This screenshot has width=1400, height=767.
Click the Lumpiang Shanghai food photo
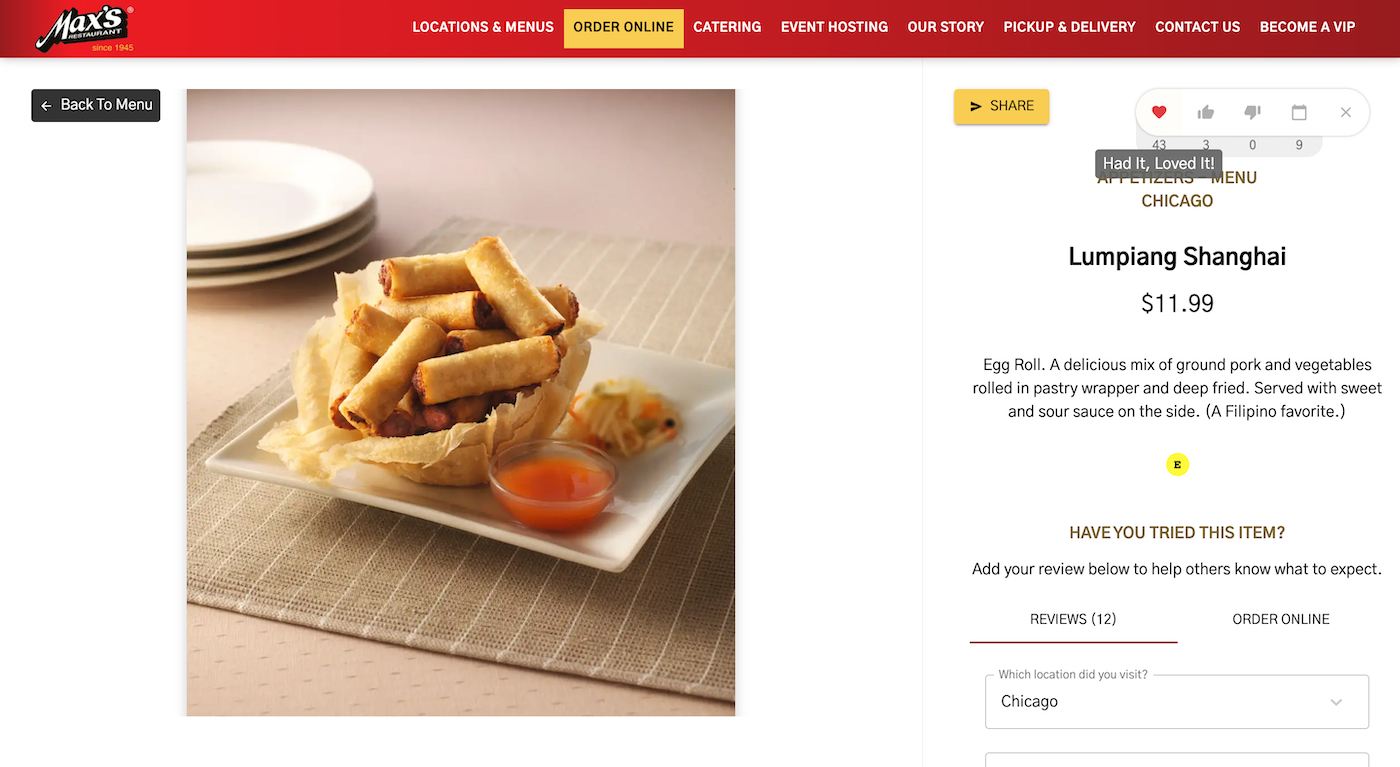coord(461,402)
